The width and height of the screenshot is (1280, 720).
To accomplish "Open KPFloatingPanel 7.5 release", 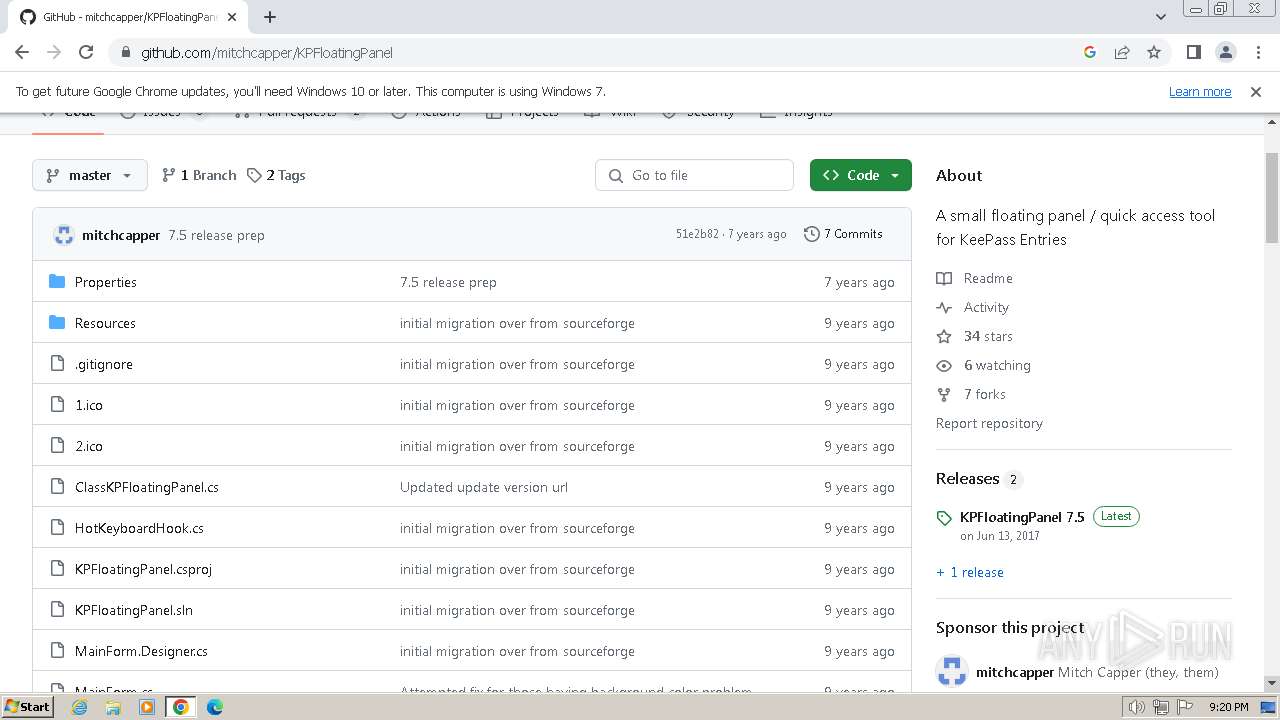I will click(1022, 517).
